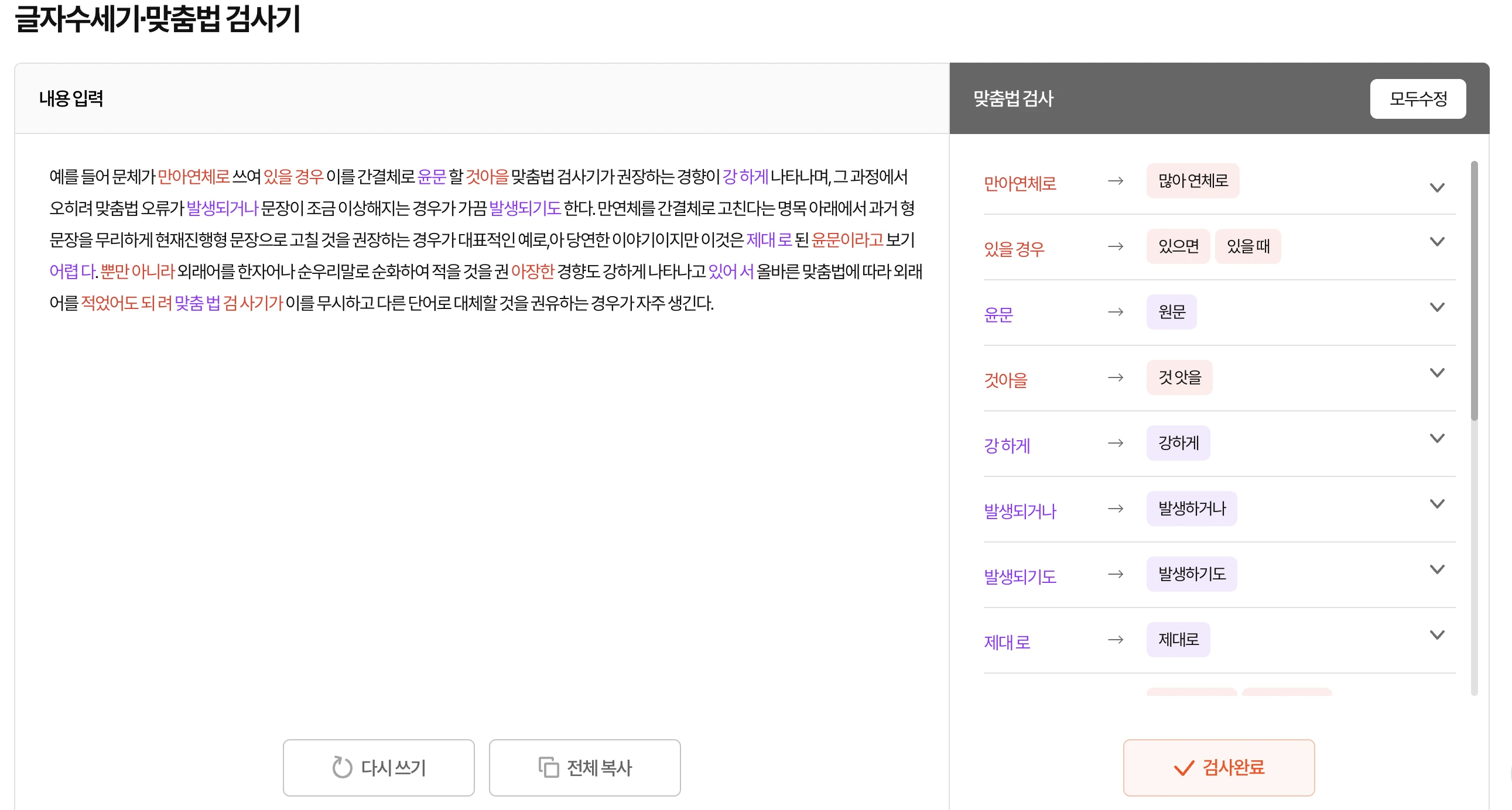Expand the 만아연체로 correction row

1438,187
